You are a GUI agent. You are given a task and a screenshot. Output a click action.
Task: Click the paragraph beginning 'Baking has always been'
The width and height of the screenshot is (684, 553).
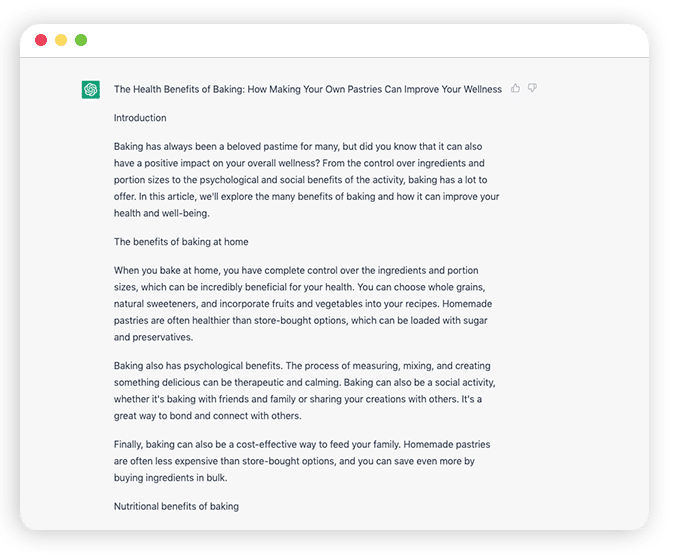point(306,180)
